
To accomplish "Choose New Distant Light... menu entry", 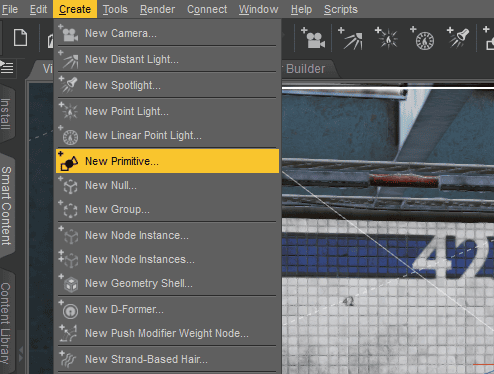I will [x=167, y=59].
